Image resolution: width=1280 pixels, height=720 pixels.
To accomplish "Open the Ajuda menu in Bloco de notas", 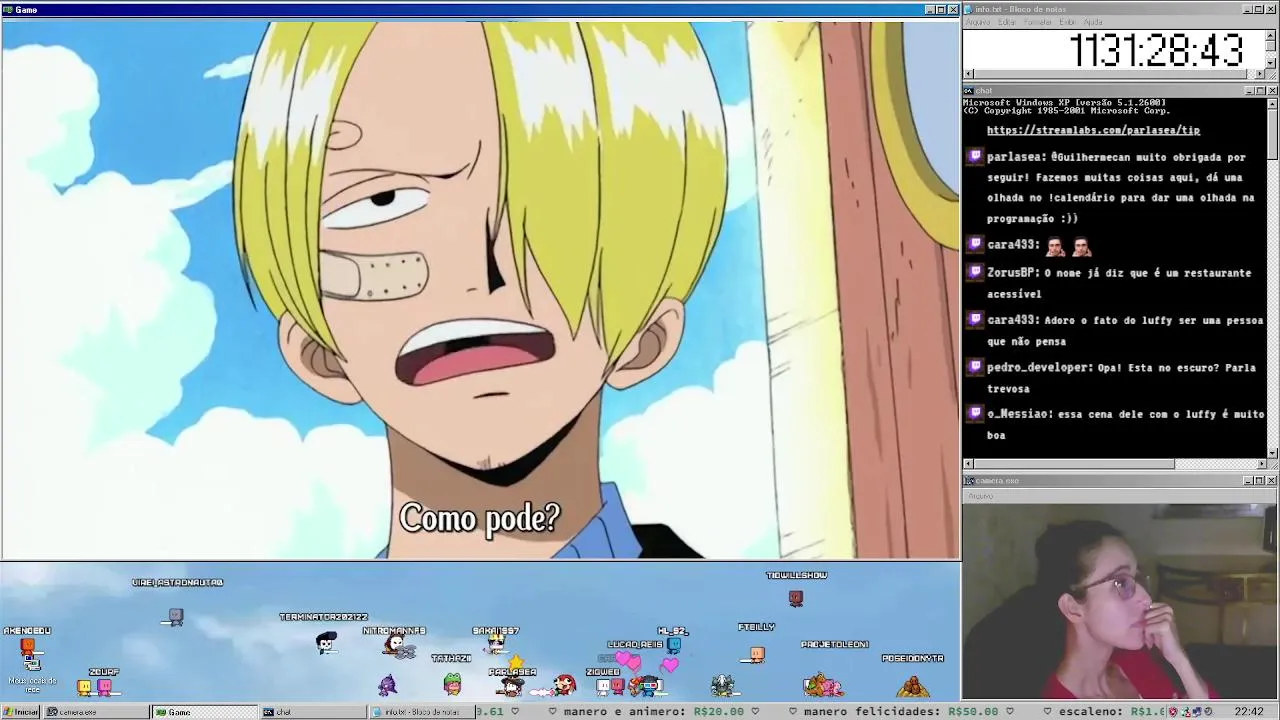I will tap(1094, 22).
